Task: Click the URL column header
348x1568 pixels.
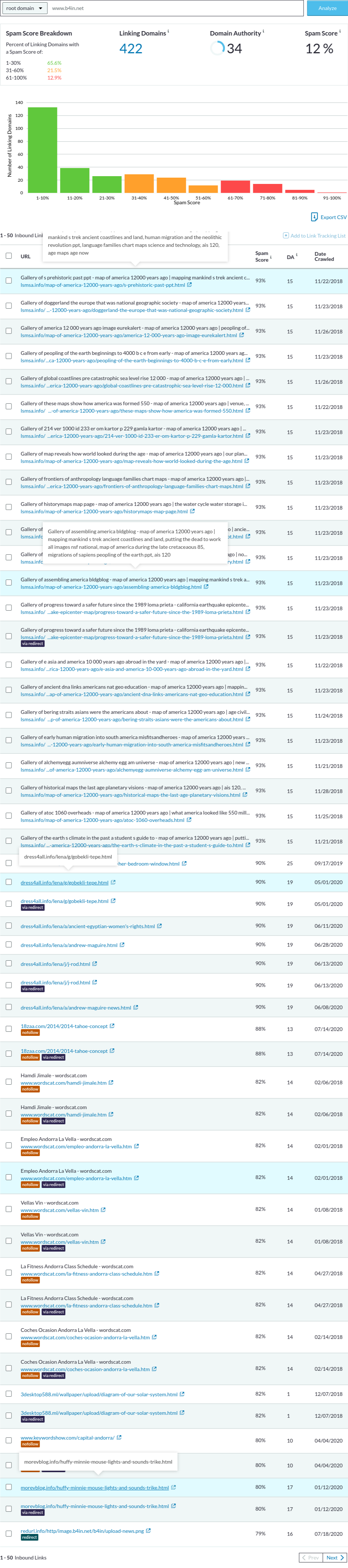Action: tap(26, 256)
